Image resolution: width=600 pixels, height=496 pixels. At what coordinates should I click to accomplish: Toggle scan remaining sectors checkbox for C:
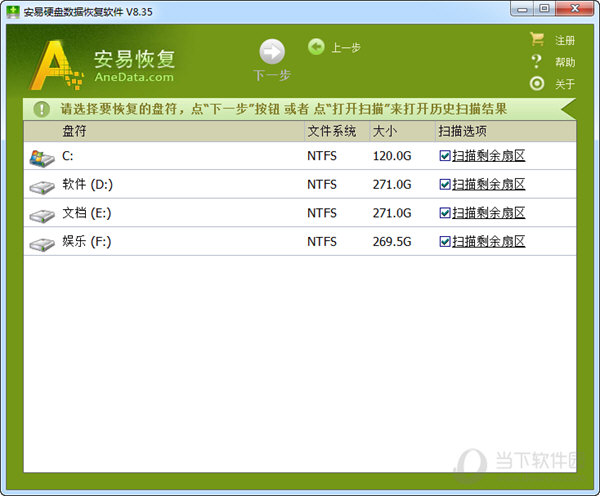pos(445,156)
